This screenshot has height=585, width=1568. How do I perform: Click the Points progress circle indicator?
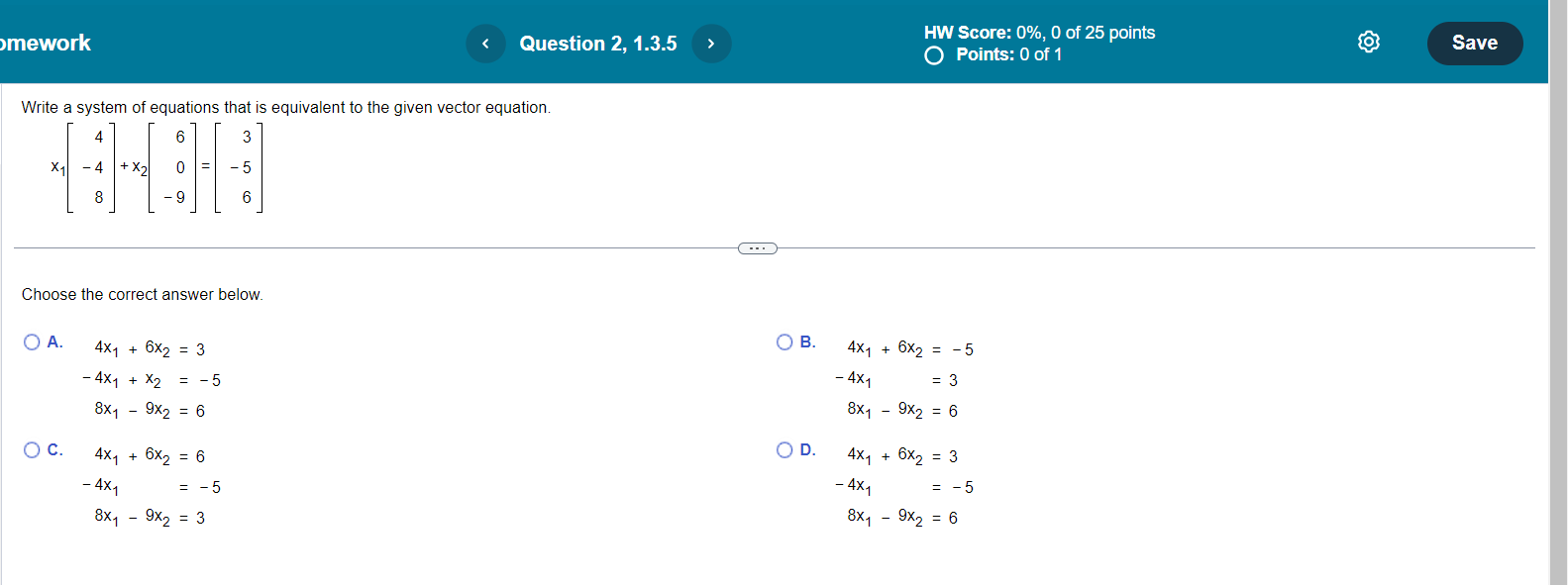click(x=932, y=55)
